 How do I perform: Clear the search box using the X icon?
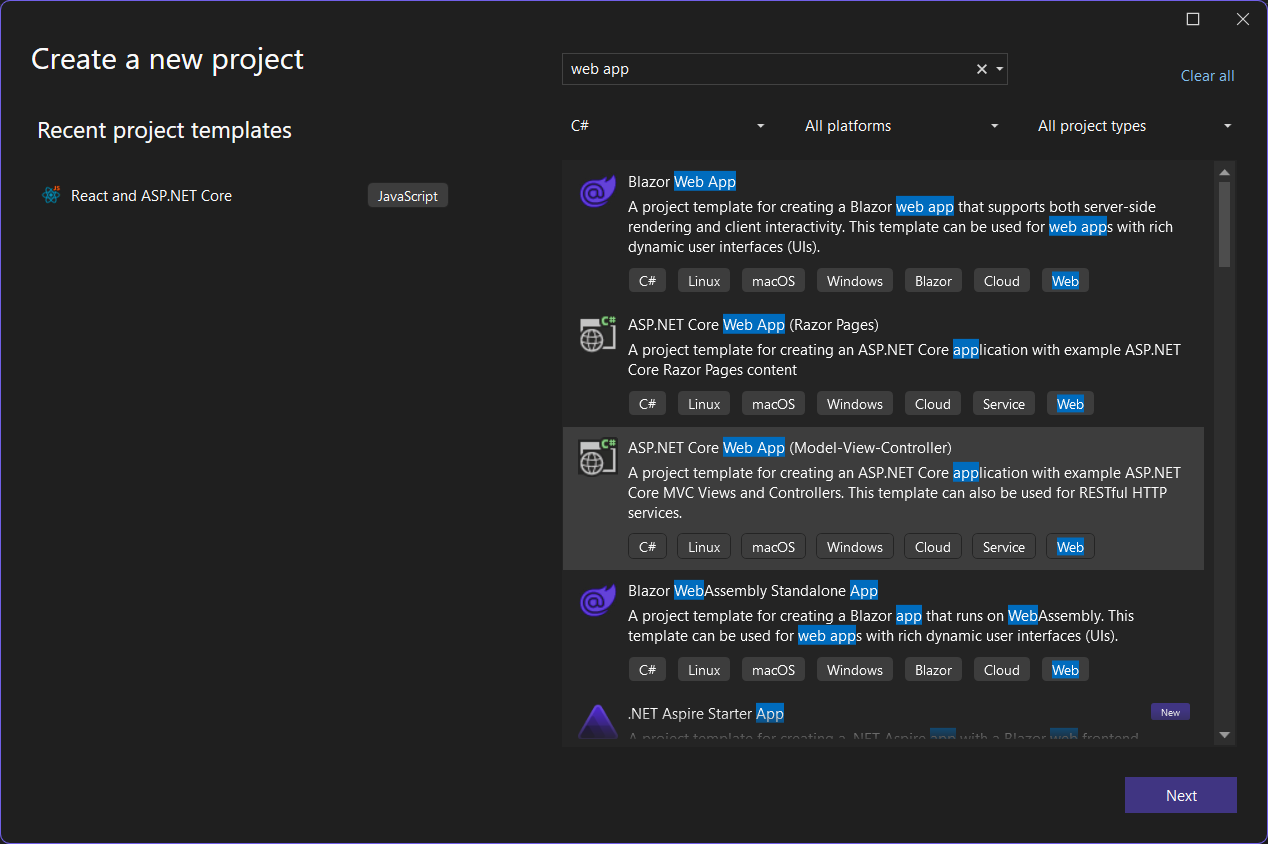(x=981, y=69)
